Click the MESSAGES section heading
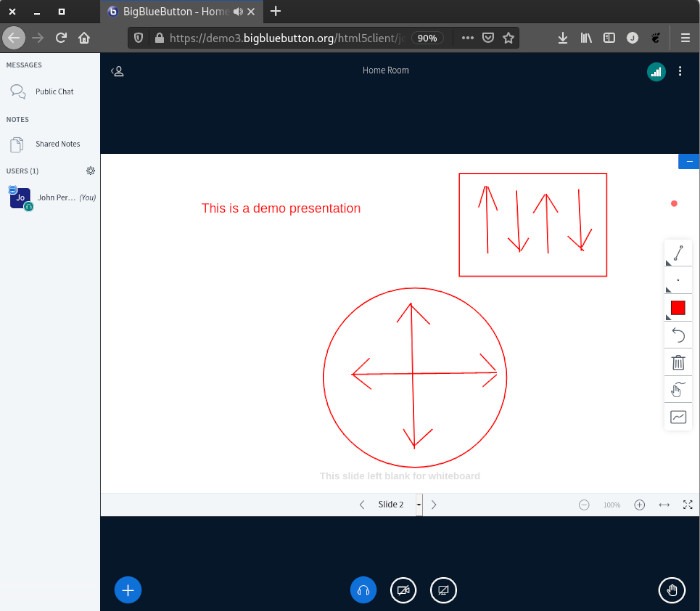Image resolution: width=700 pixels, height=611 pixels. pos(24,65)
